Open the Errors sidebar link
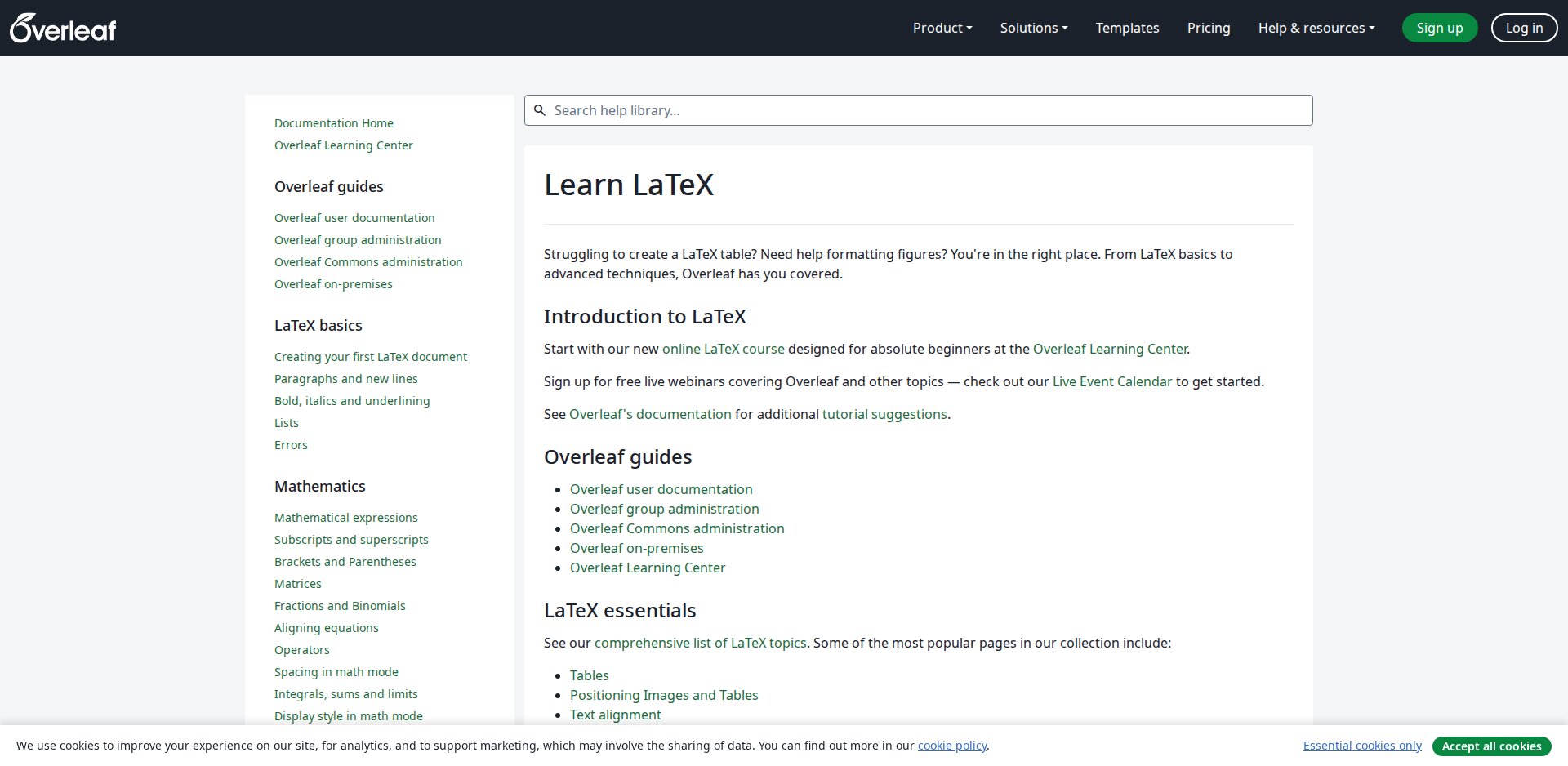The image size is (1568, 766). coord(291,445)
